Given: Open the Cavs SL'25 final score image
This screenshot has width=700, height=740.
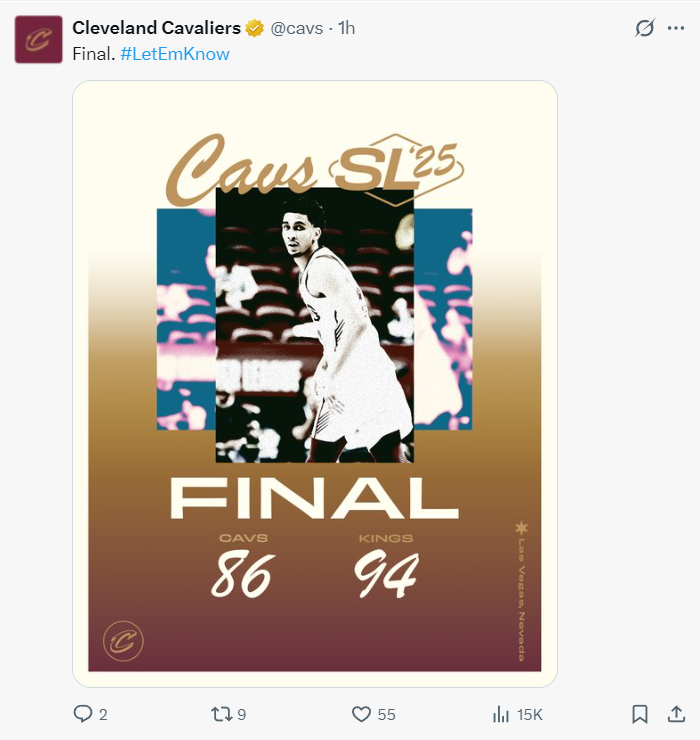Looking at the screenshot, I should pos(315,384).
